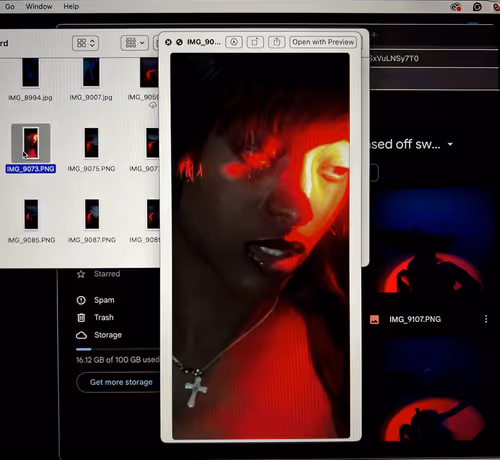Switch Finder view mode with icon view selector
Screen dimensions: 500x460
tap(85, 43)
